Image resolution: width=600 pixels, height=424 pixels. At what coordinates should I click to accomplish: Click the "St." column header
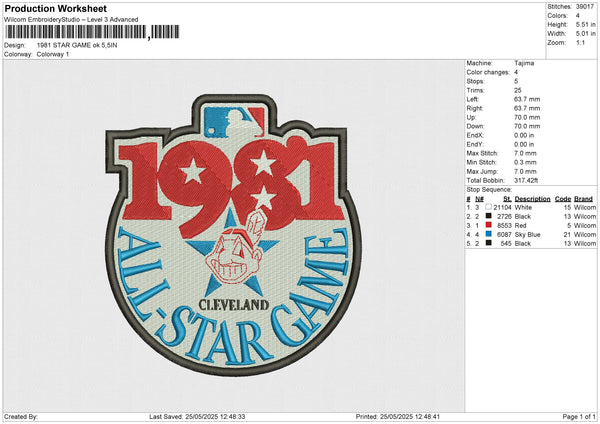[507, 199]
